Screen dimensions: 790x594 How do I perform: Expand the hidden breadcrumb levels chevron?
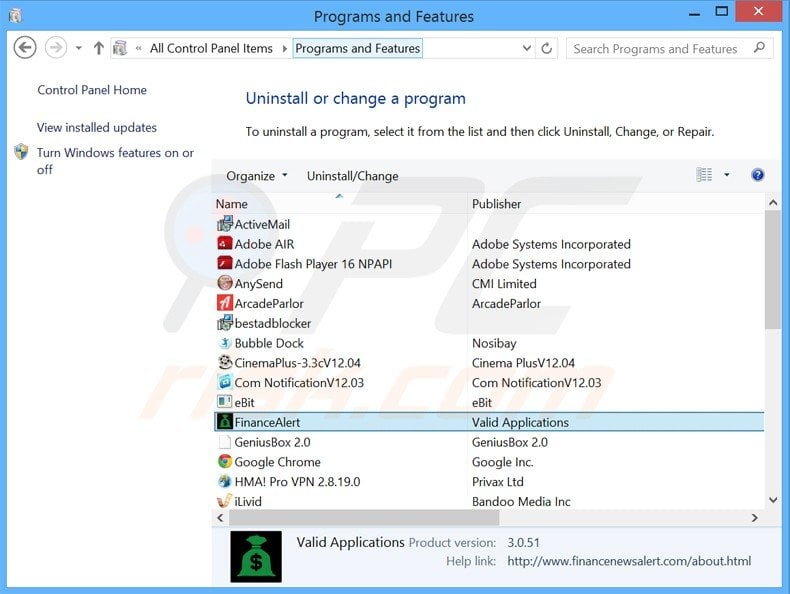click(x=139, y=48)
